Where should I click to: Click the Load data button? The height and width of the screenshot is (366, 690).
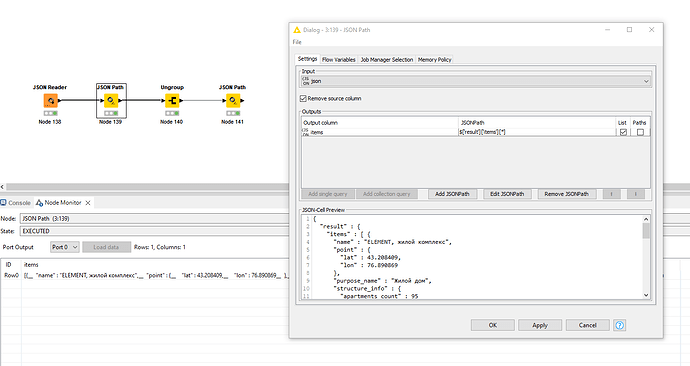pos(106,247)
